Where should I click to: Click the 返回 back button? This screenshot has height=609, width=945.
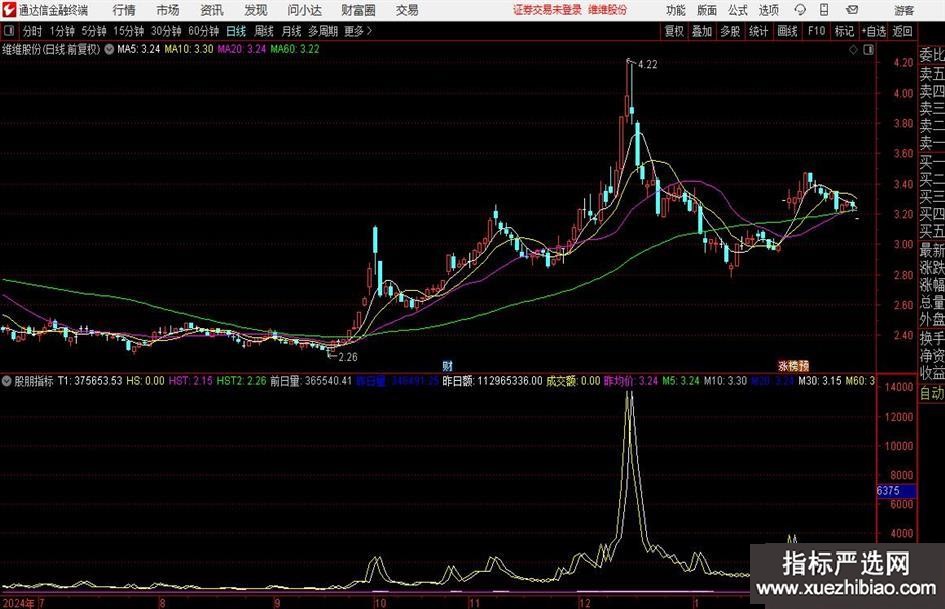902,31
